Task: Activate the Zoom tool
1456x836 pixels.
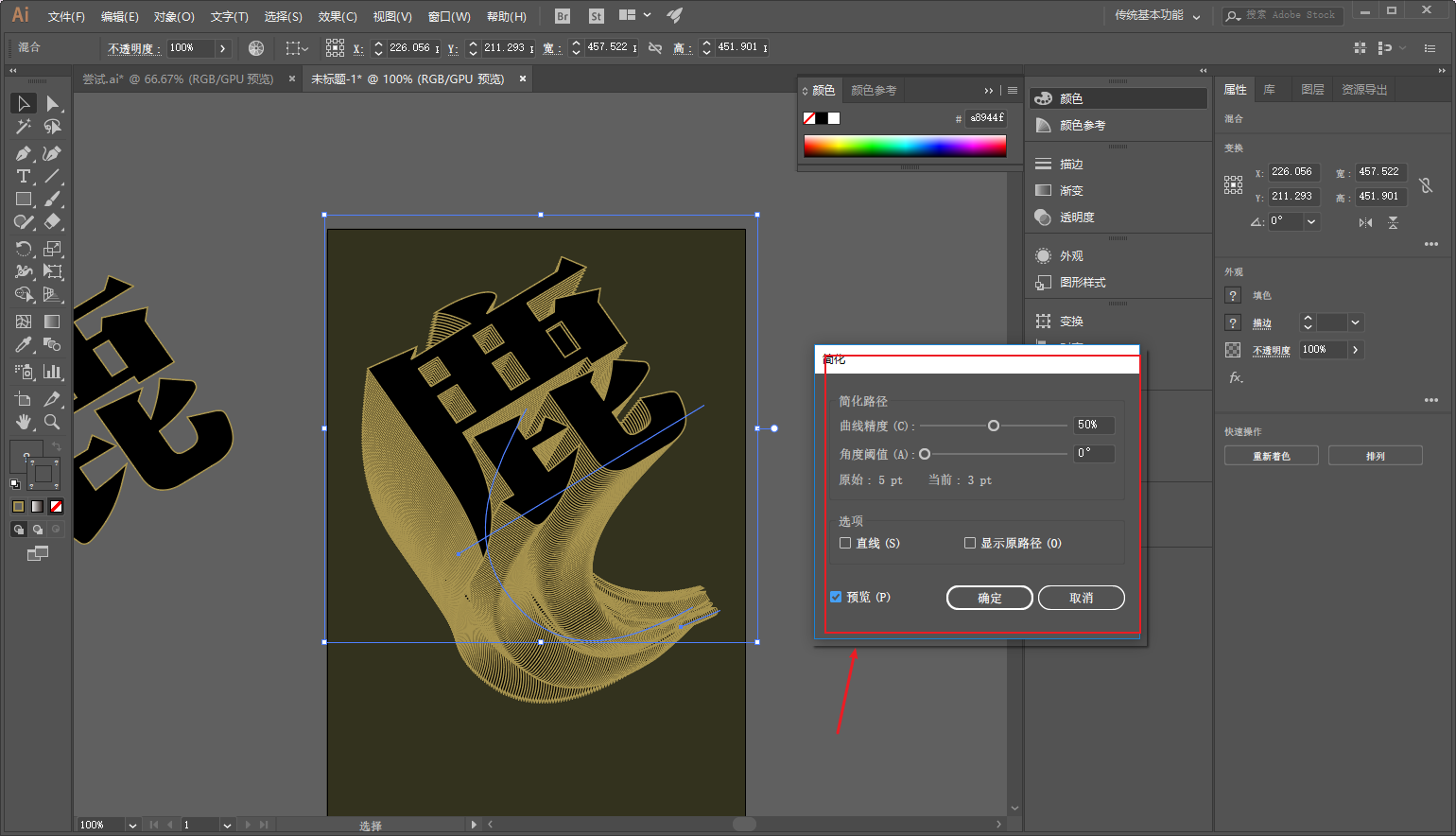Action: 52,422
